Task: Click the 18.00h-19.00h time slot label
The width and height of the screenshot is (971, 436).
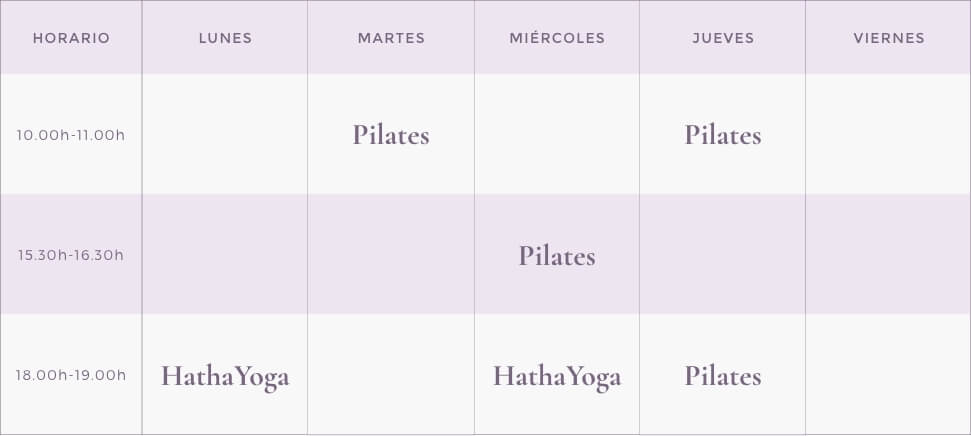Action: click(x=71, y=376)
